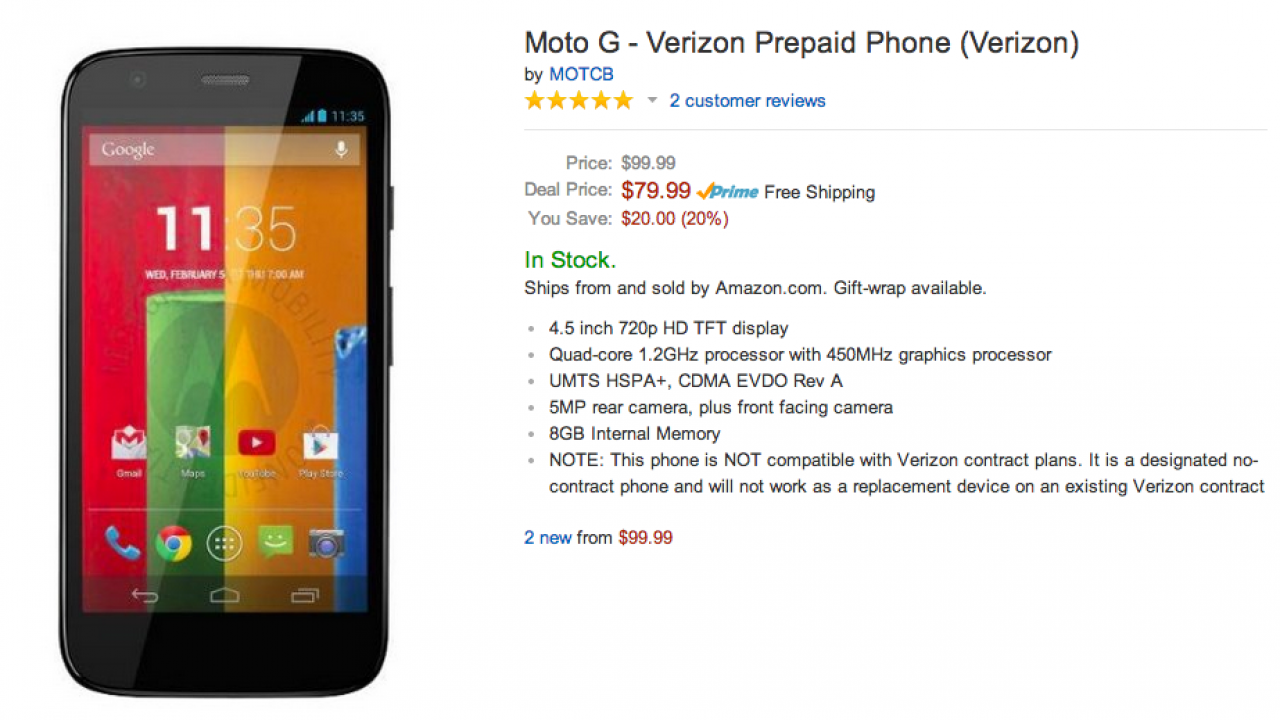Click the Camera icon in phone dock

[326, 543]
